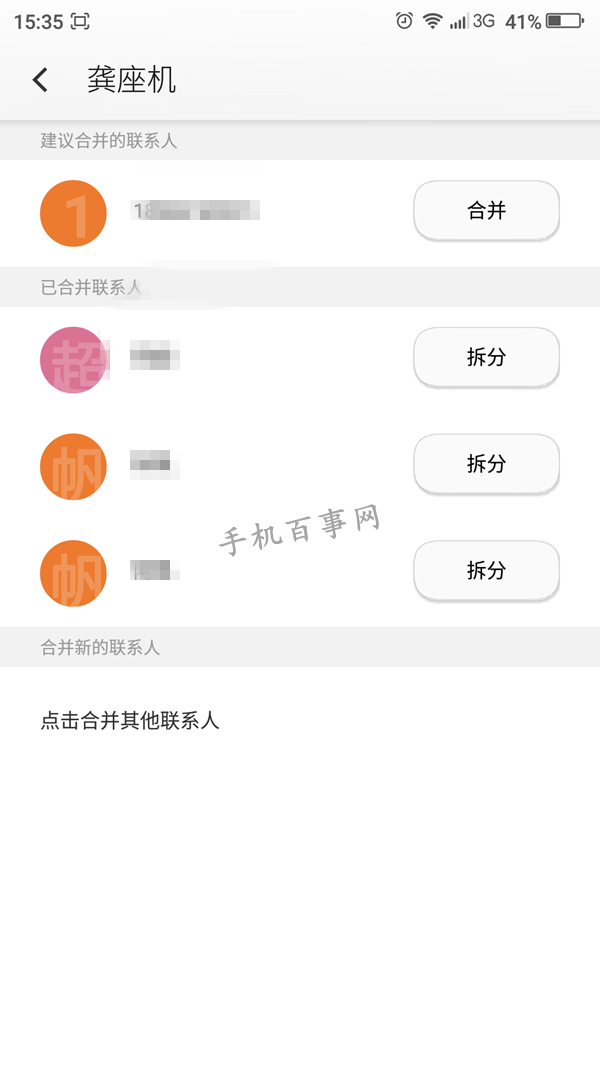Tap the top 拆分 split button
600x1067 pixels.
pyautogui.click(x=486, y=357)
